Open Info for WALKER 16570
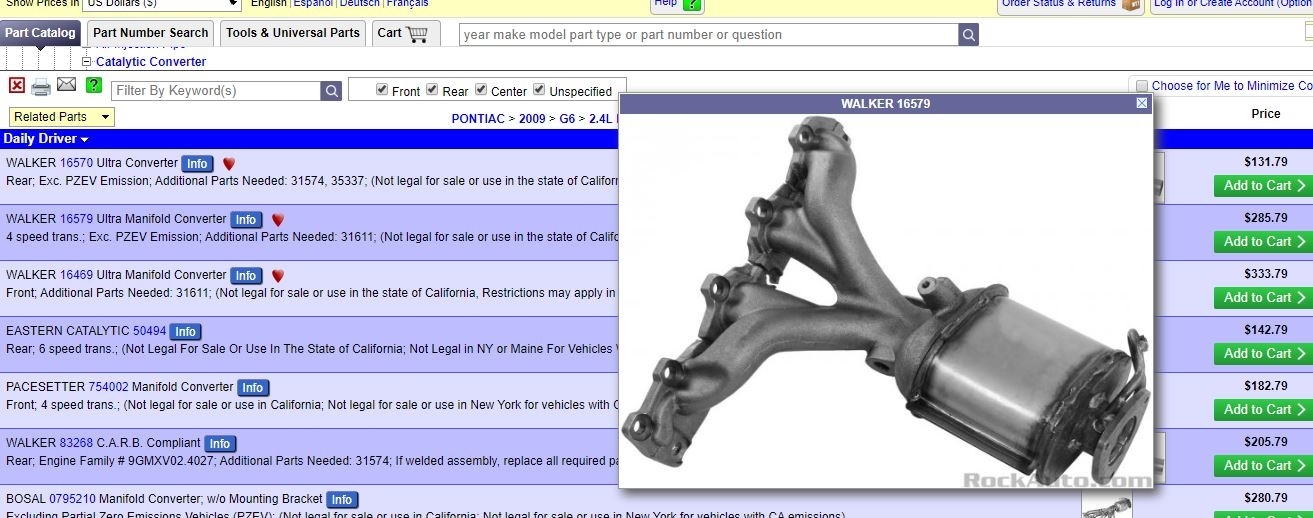This screenshot has width=1313, height=518. [197, 164]
